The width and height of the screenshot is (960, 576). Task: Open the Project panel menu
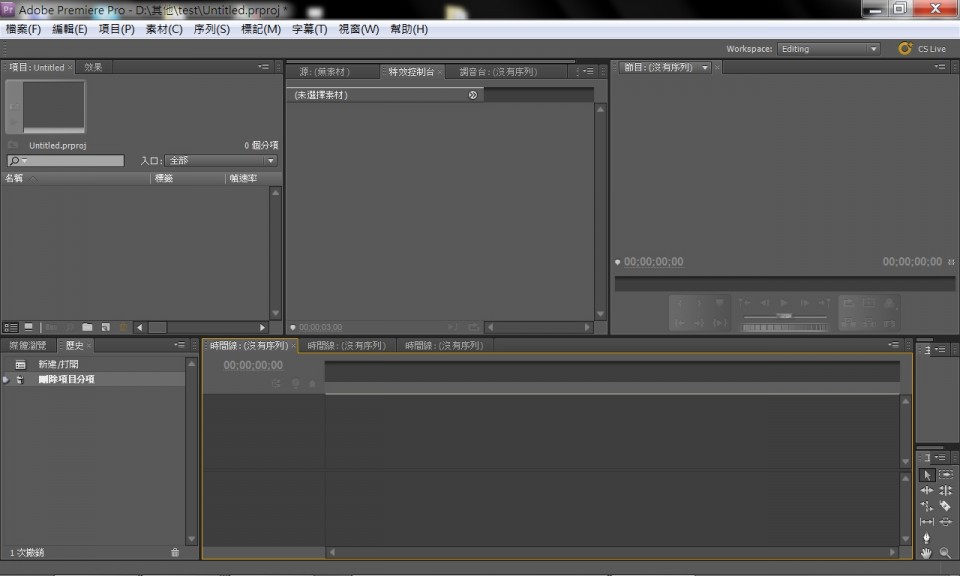pos(264,66)
